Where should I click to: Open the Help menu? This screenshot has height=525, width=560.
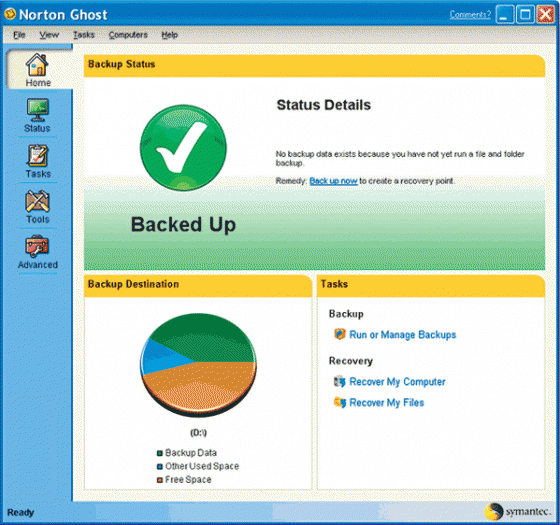[170, 35]
